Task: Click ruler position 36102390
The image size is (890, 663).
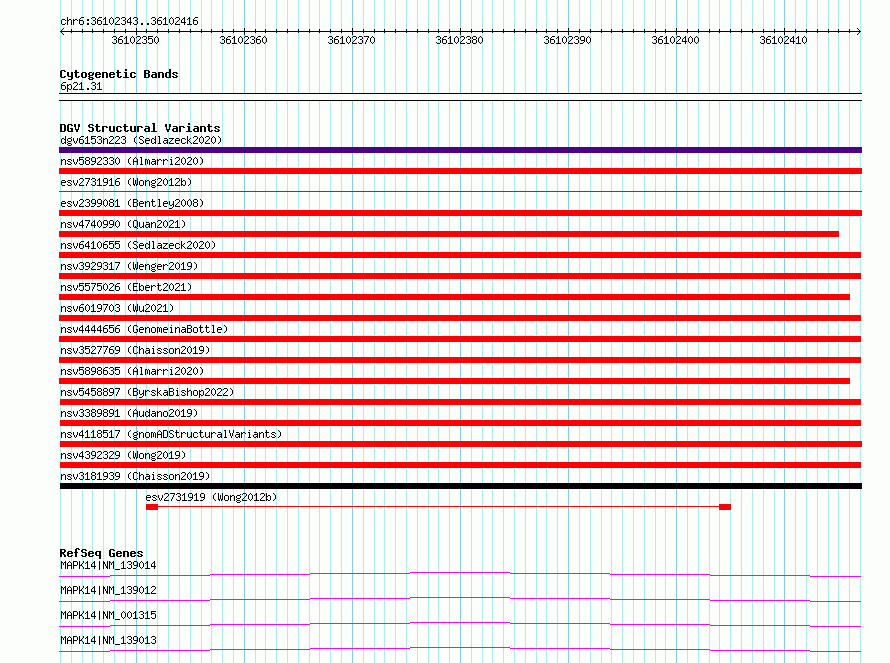Action: [x=567, y=40]
